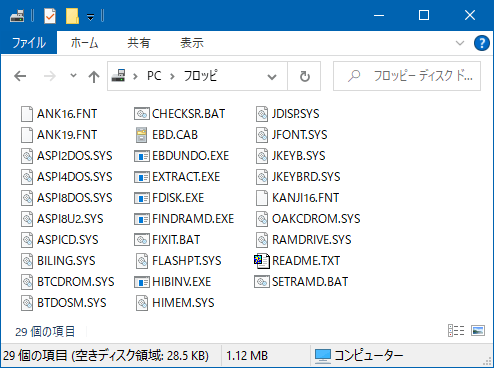Select the FDISK.EXE program icon
This screenshot has height=368, width=494.
click(x=142, y=198)
